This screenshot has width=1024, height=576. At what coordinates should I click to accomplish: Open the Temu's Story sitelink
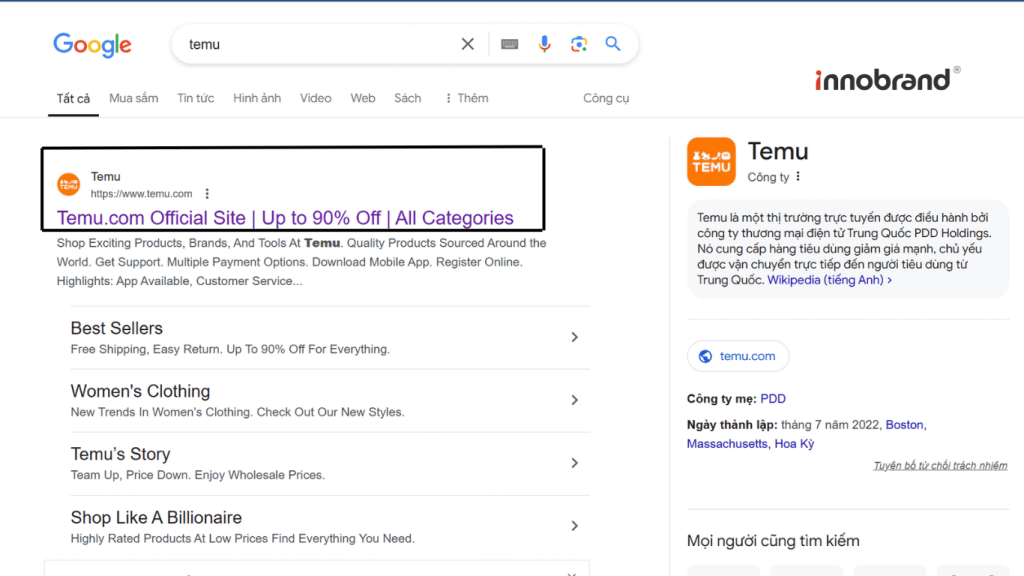click(120, 454)
